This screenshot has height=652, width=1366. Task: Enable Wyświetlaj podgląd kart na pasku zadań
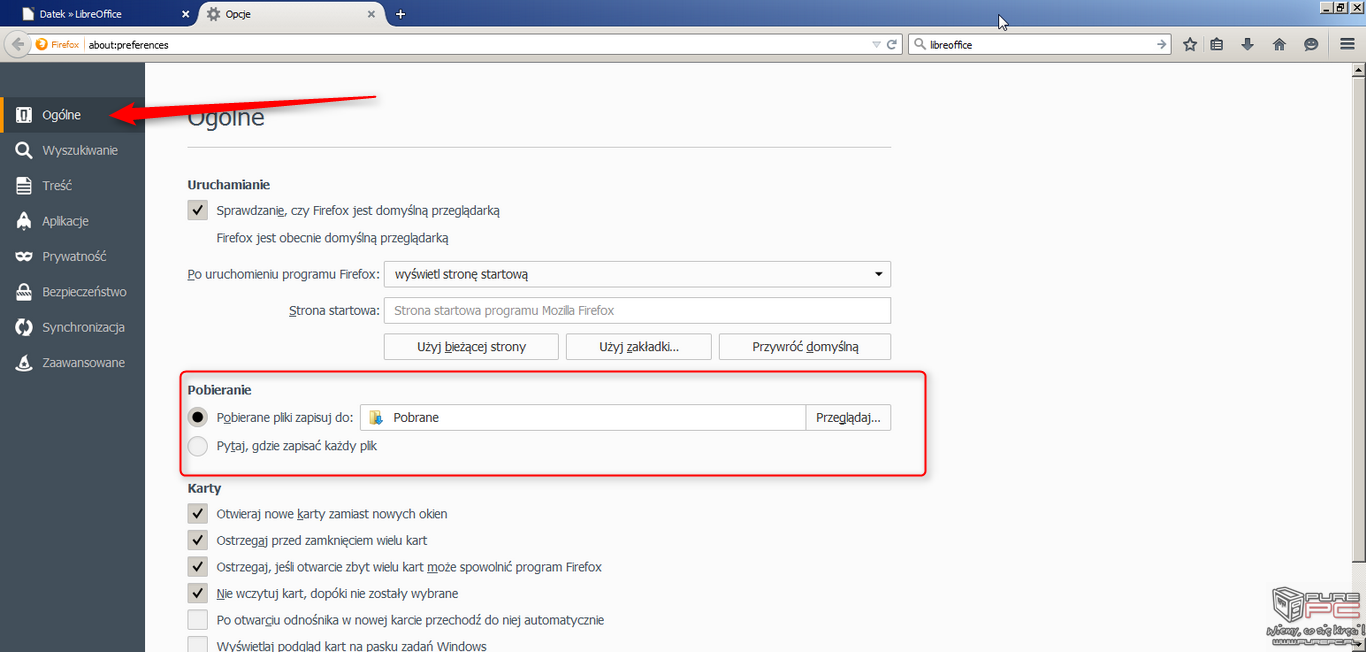[198, 645]
